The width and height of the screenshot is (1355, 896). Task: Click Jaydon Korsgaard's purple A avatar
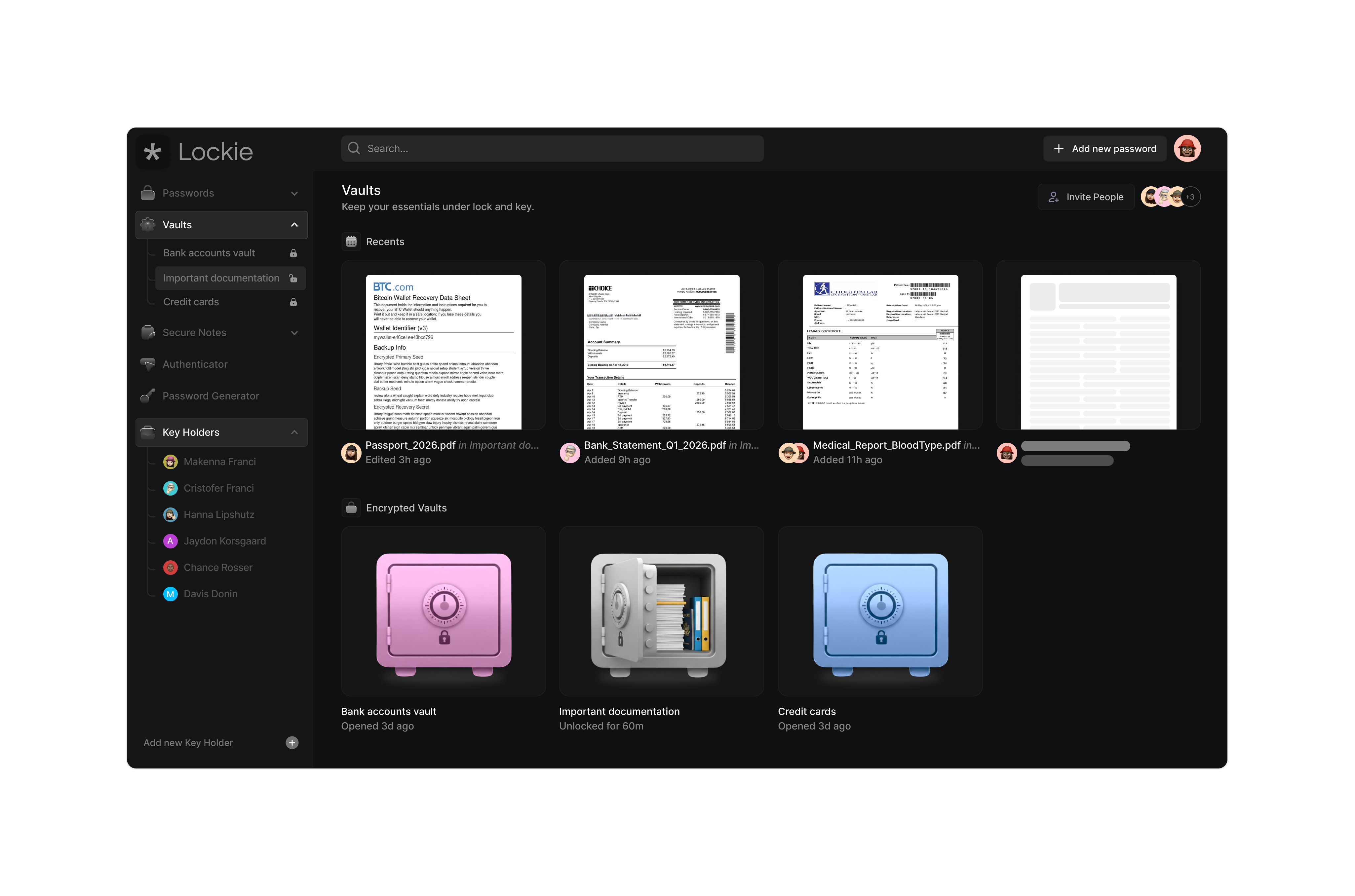[170, 541]
